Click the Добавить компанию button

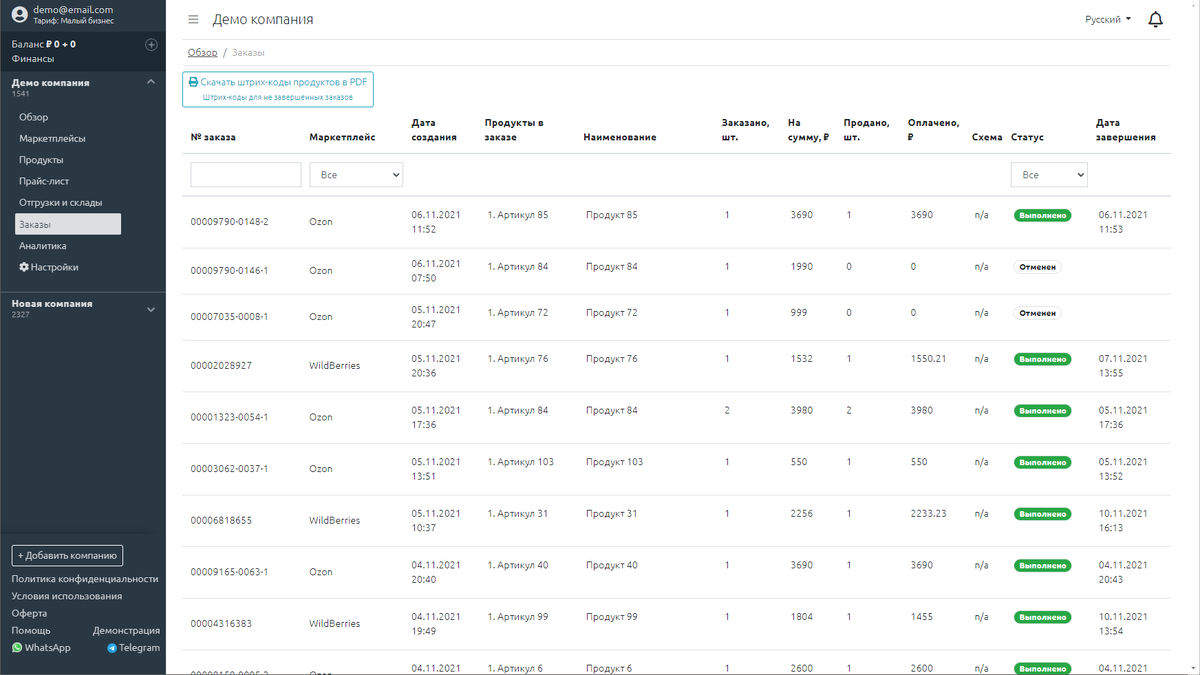click(67, 555)
